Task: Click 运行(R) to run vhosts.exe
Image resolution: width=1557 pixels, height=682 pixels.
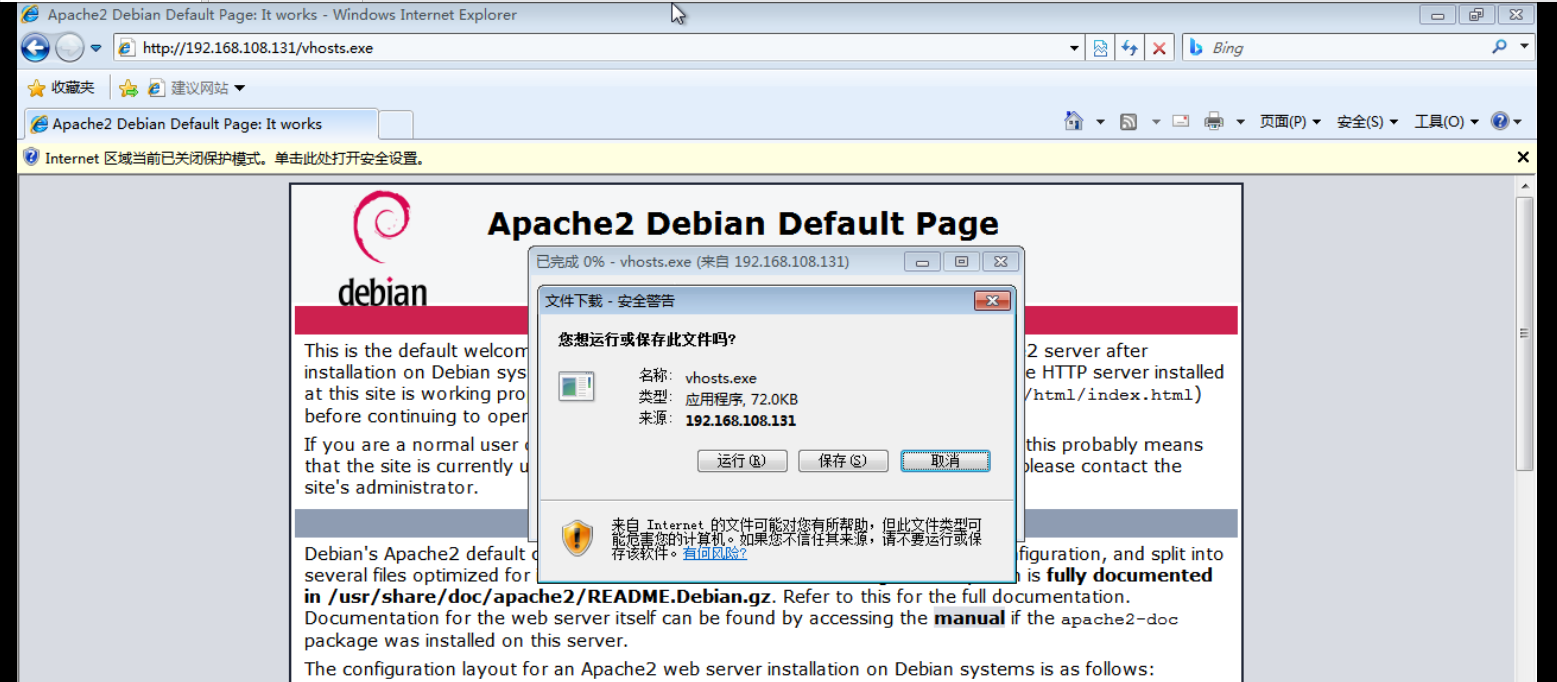Action: [742, 461]
